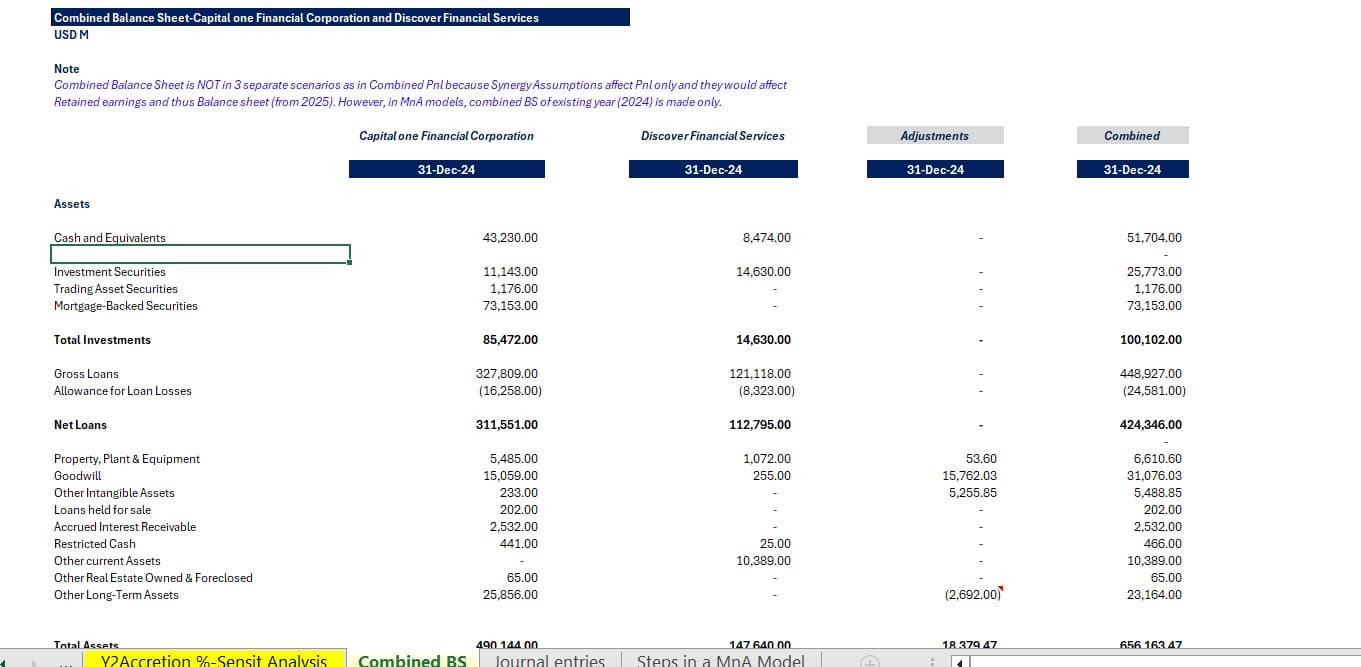This screenshot has width=1361, height=667.
Task: Select the Other current Assets label
Action: tap(107, 561)
